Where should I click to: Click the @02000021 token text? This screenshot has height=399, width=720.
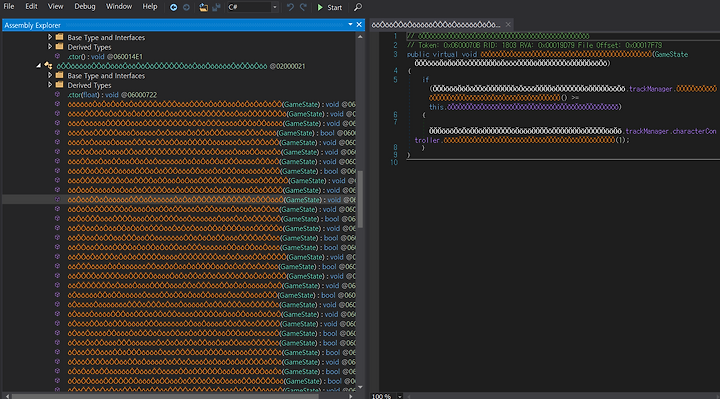(x=287, y=66)
